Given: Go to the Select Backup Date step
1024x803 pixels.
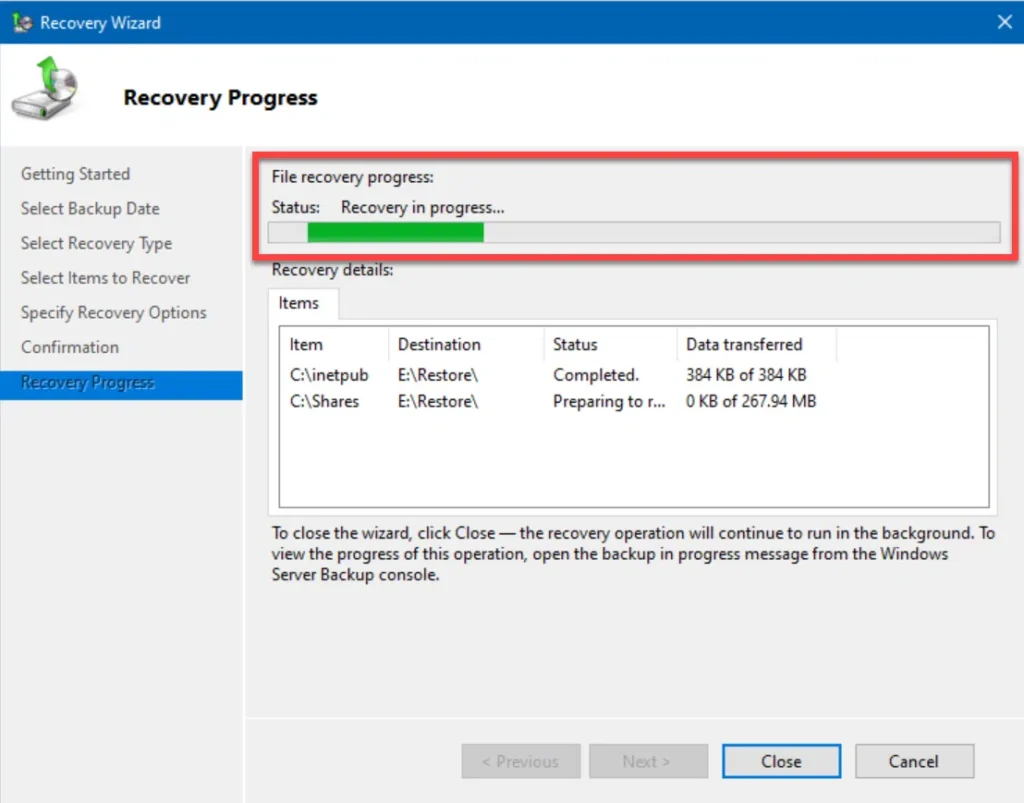Looking at the screenshot, I should 90,209.
